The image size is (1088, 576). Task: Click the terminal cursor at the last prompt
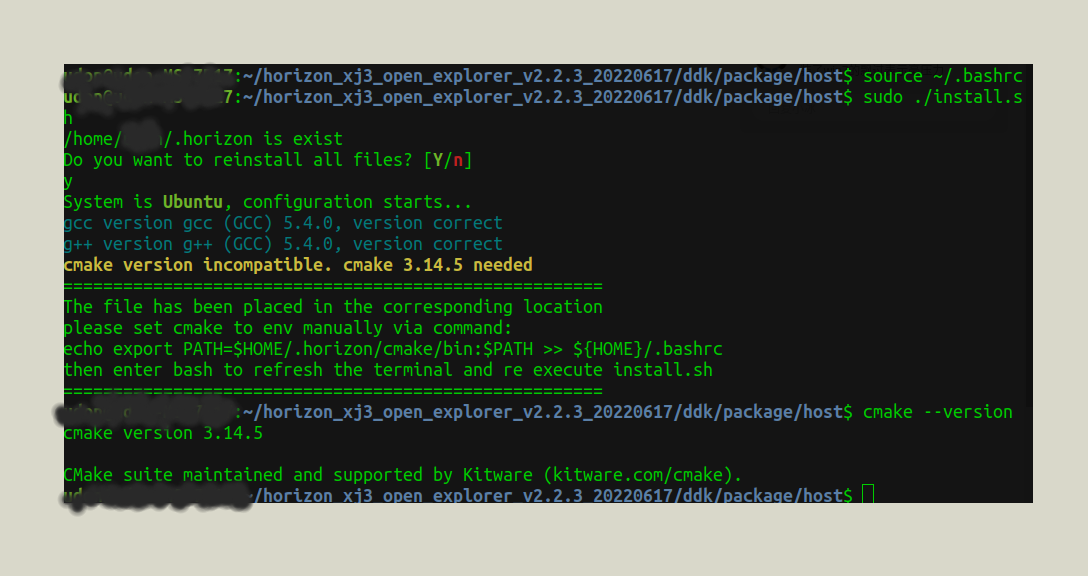click(867, 495)
